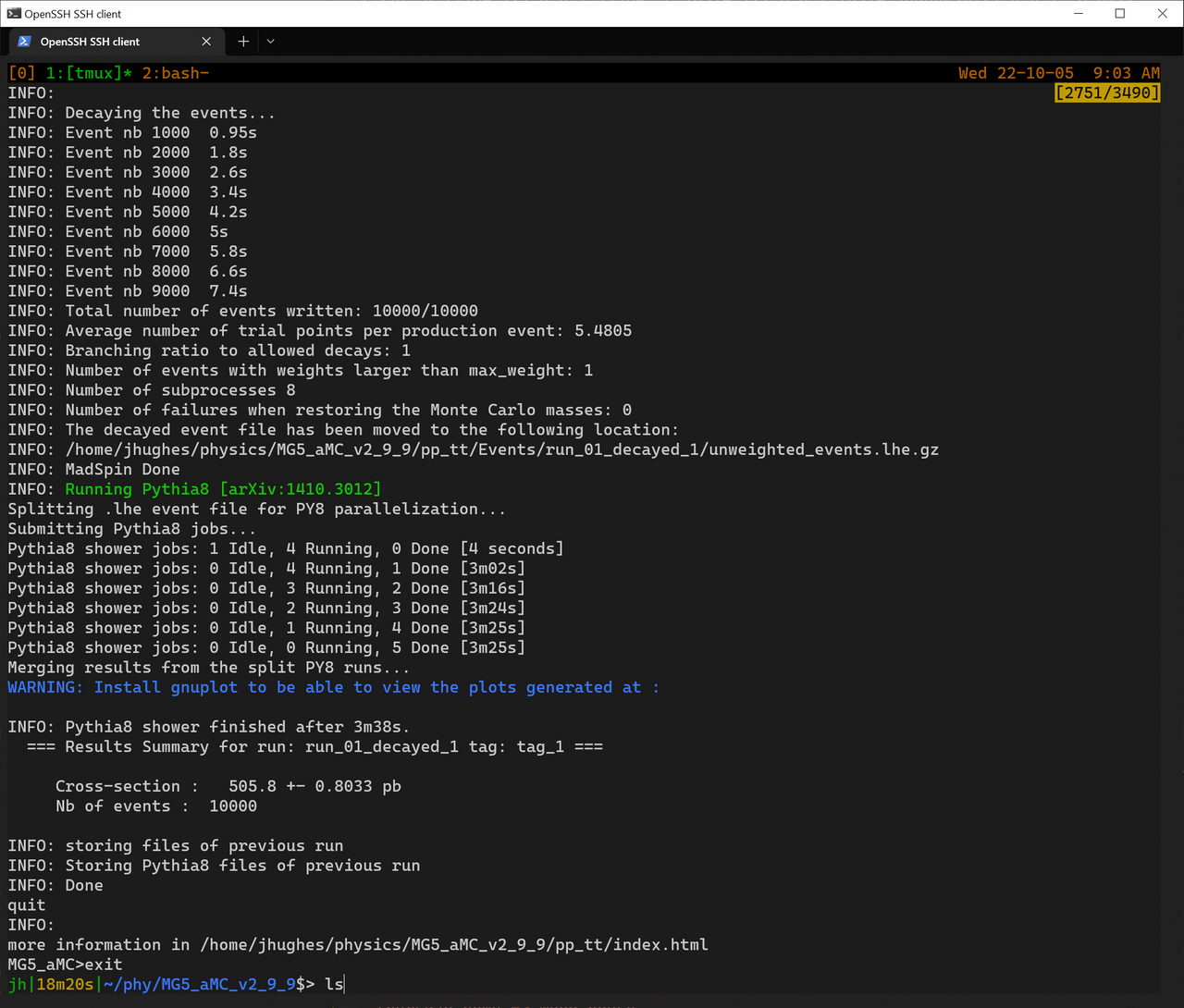Click the line 'MadSpin Done'

click(94, 470)
